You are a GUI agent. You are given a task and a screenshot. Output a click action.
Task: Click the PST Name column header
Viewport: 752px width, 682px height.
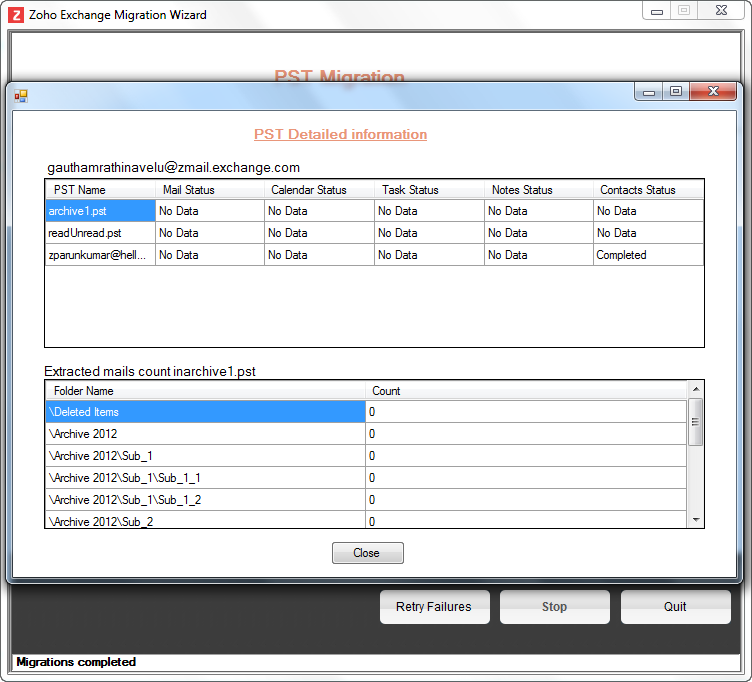(x=100, y=190)
